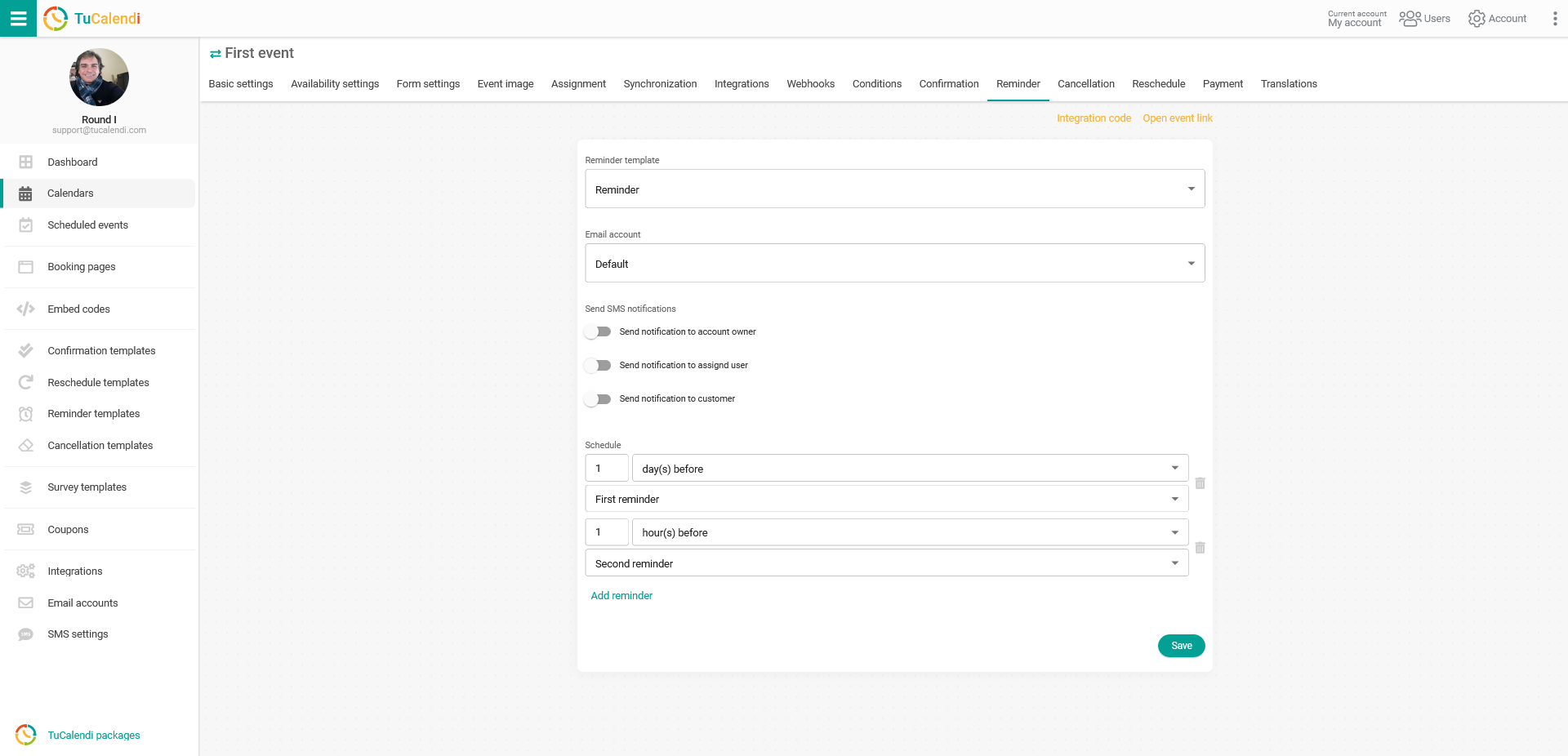Viewport: 1568px width, 756px height.
Task: Switch to the Cancellation tab
Action: pyautogui.click(x=1086, y=83)
